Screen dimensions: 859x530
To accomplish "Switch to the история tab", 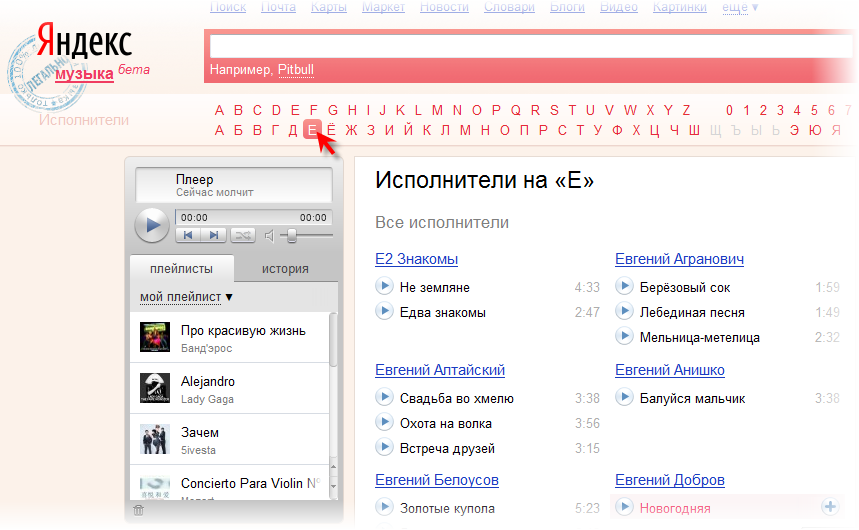I will (285, 269).
